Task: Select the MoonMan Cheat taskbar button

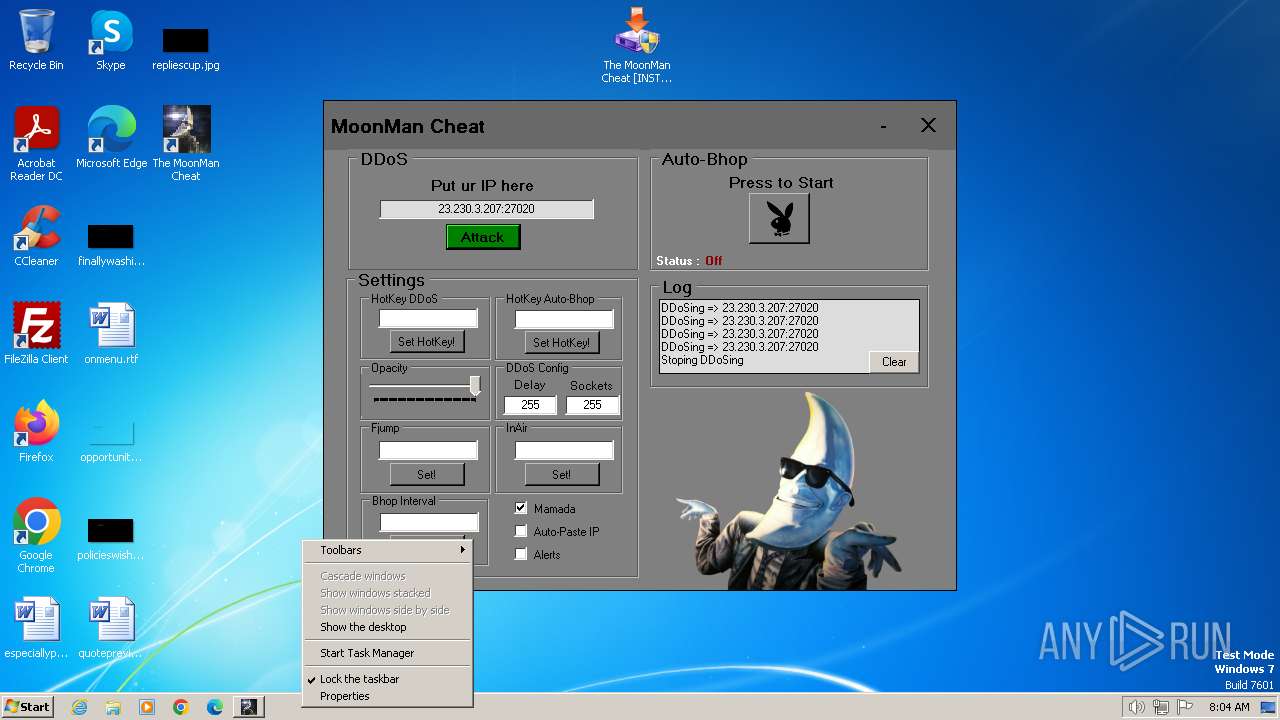Action: pos(248,707)
